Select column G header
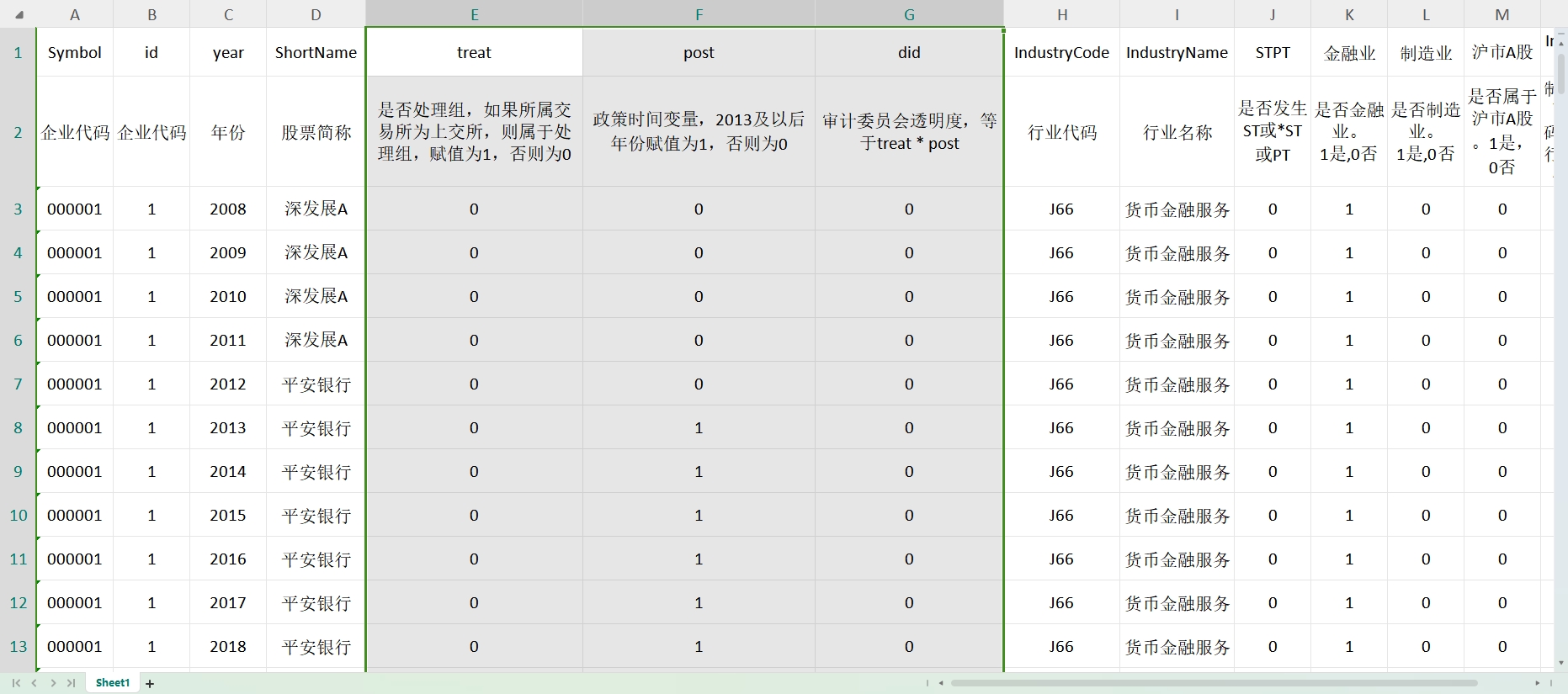Viewport: 1568px width, 694px height. pyautogui.click(x=909, y=14)
